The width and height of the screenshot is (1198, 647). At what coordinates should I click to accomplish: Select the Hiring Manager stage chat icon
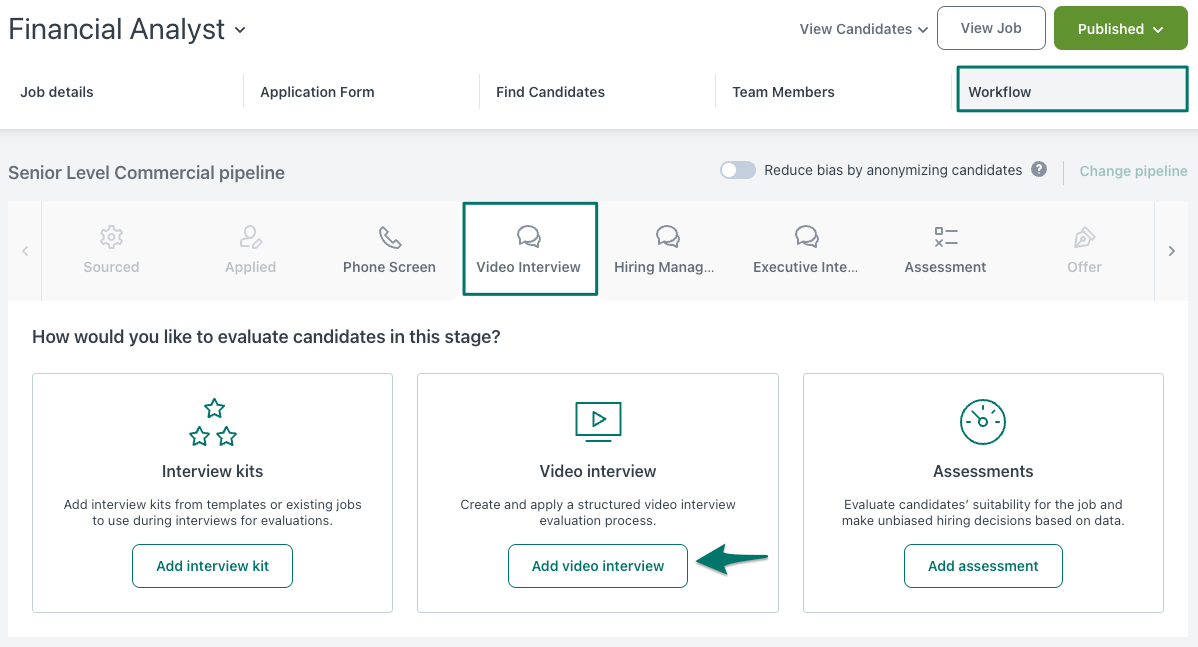(x=667, y=237)
